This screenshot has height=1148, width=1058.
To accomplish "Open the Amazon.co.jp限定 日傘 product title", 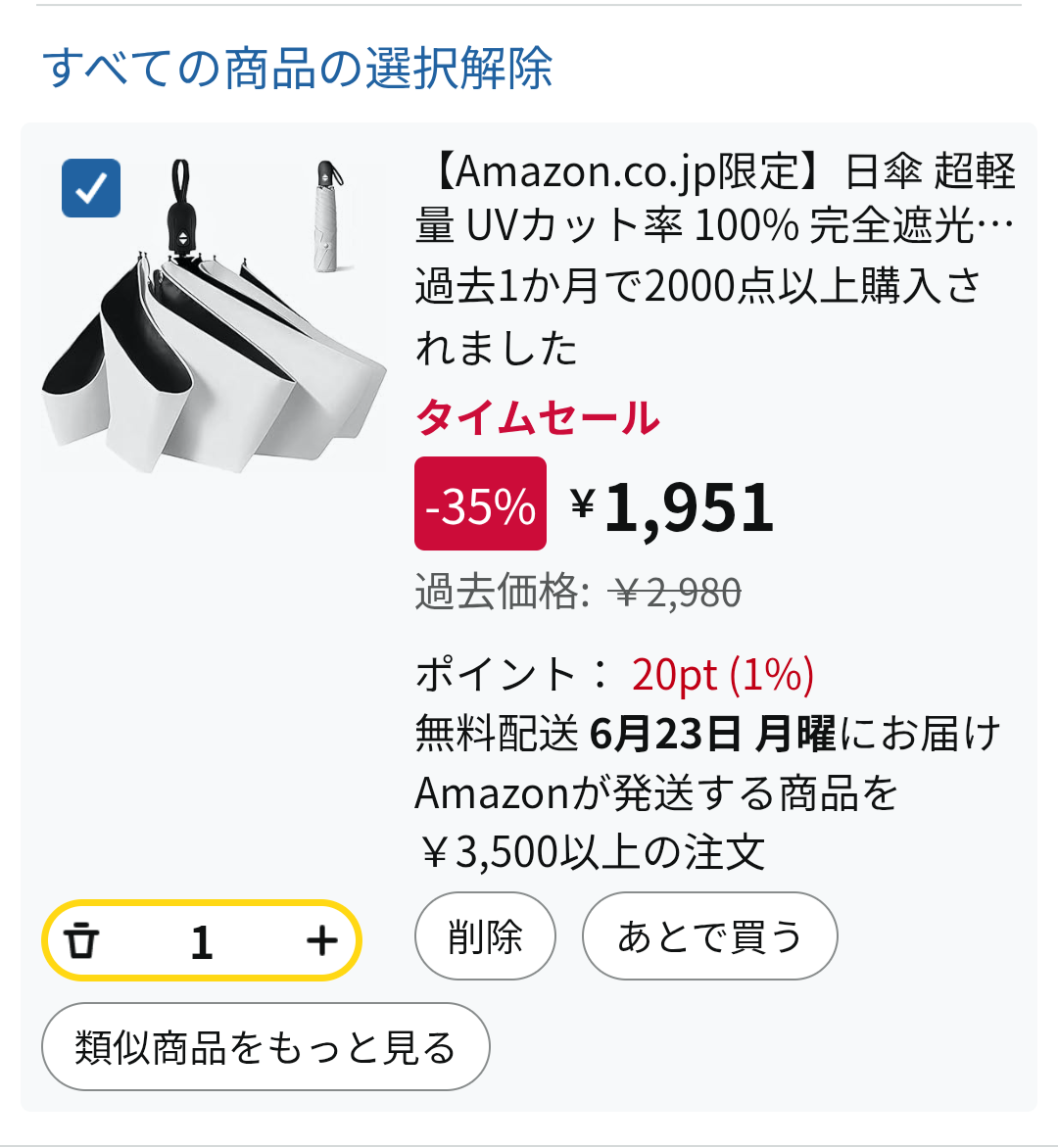I will [x=715, y=199].
